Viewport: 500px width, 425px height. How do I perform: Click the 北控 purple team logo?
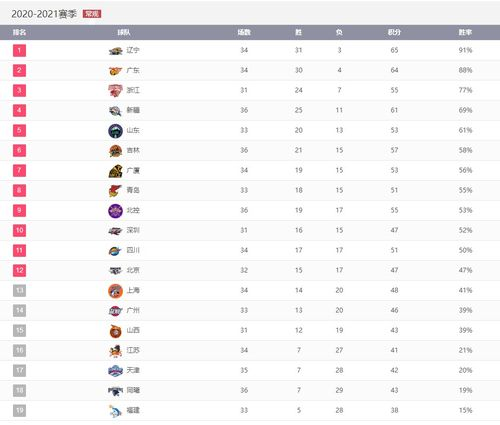[x=115, y=211]
